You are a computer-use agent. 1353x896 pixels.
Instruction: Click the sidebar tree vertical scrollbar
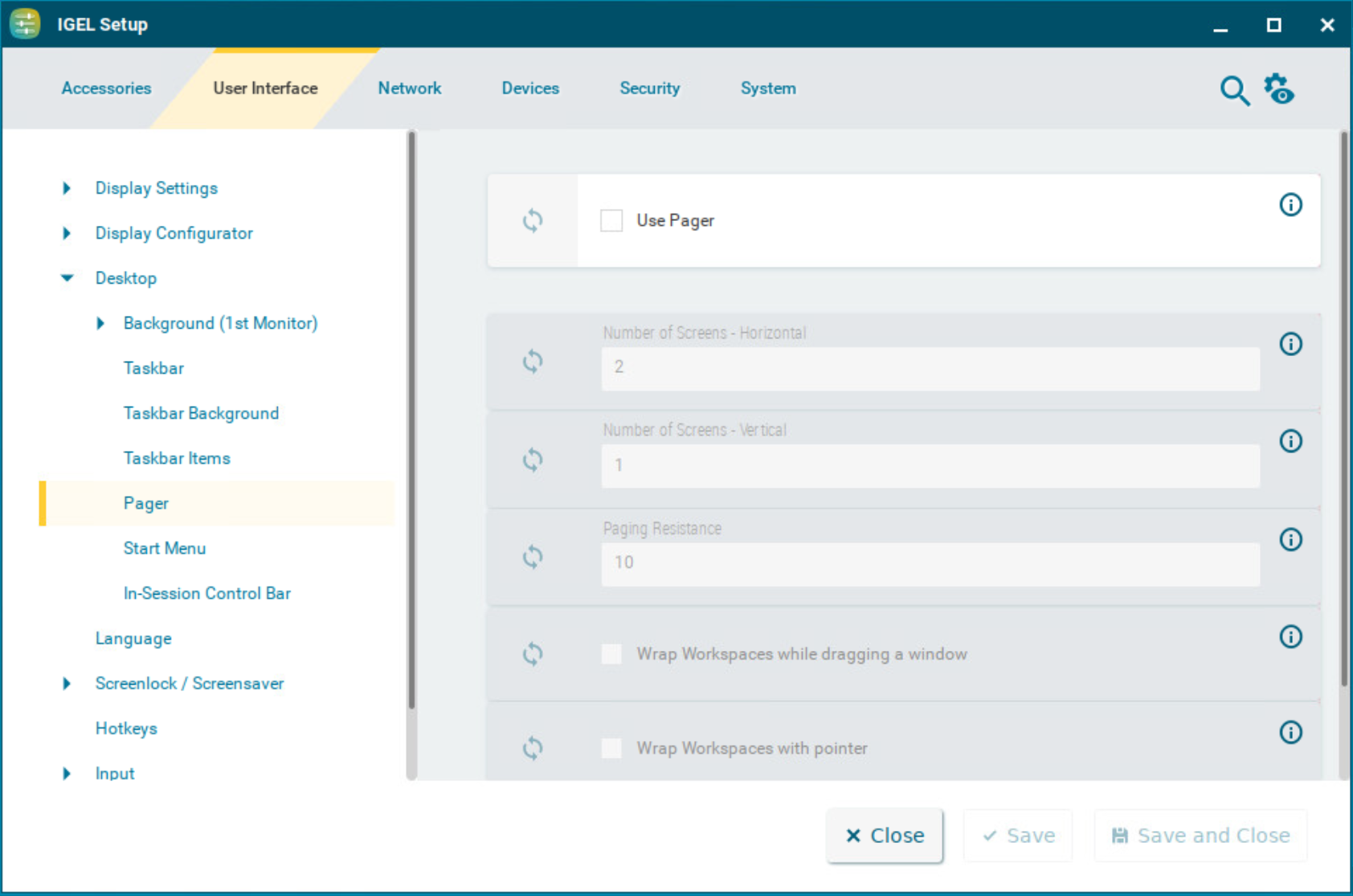[x=411, y=418]
